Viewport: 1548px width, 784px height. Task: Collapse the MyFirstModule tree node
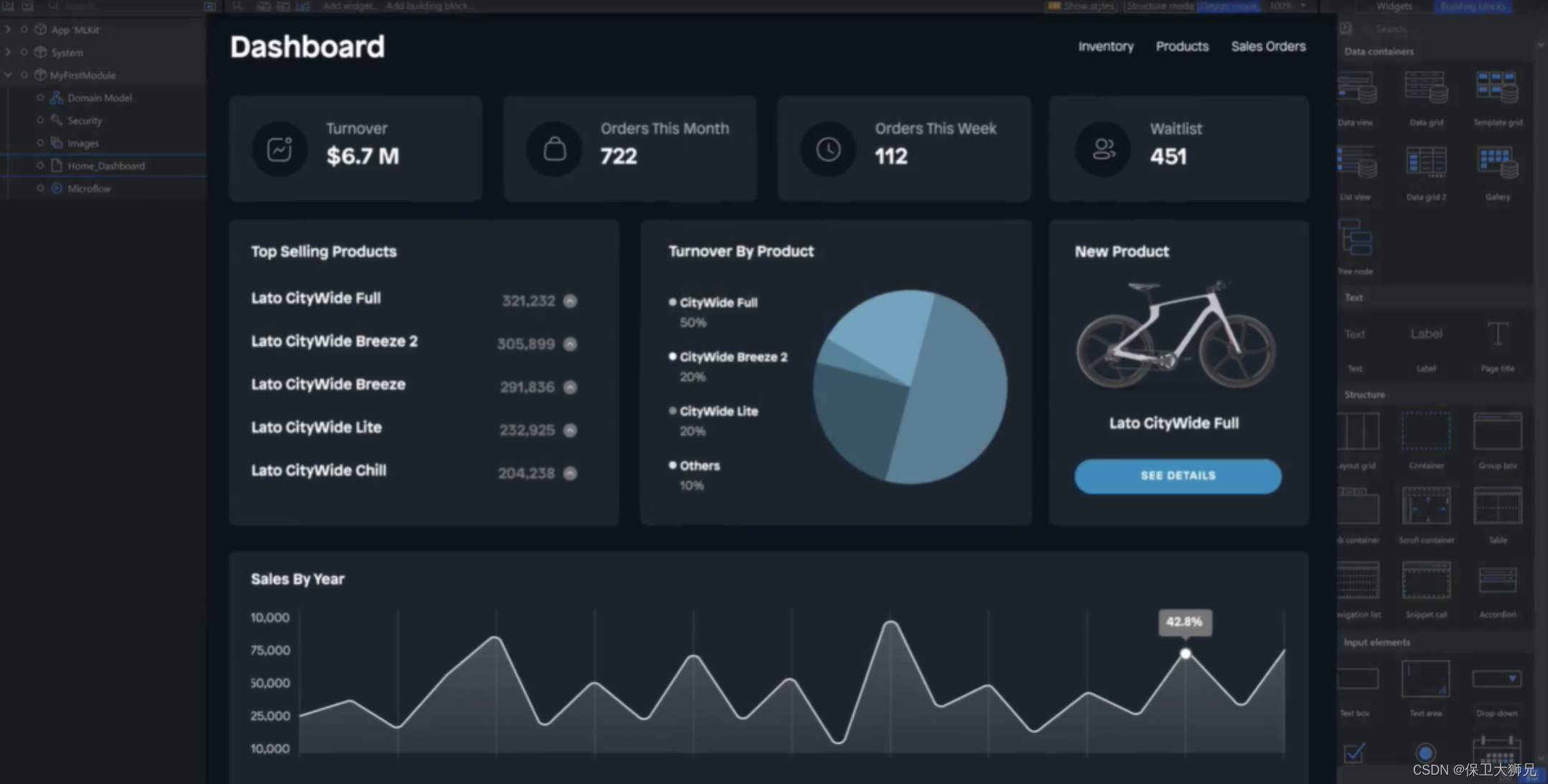click(8, 75)
